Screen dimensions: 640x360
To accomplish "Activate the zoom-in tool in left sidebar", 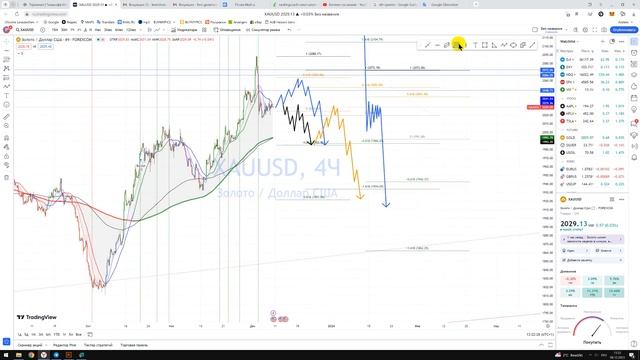I will (x=6, y=126).
